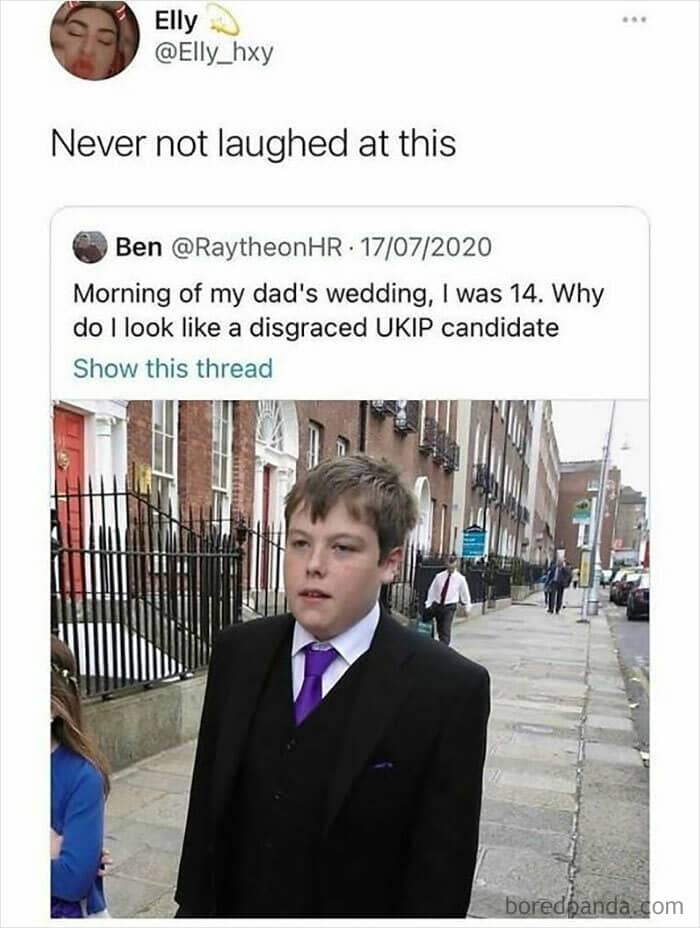Open Elly's profile picture
700x928 pixels.
[x=94, y=38]
